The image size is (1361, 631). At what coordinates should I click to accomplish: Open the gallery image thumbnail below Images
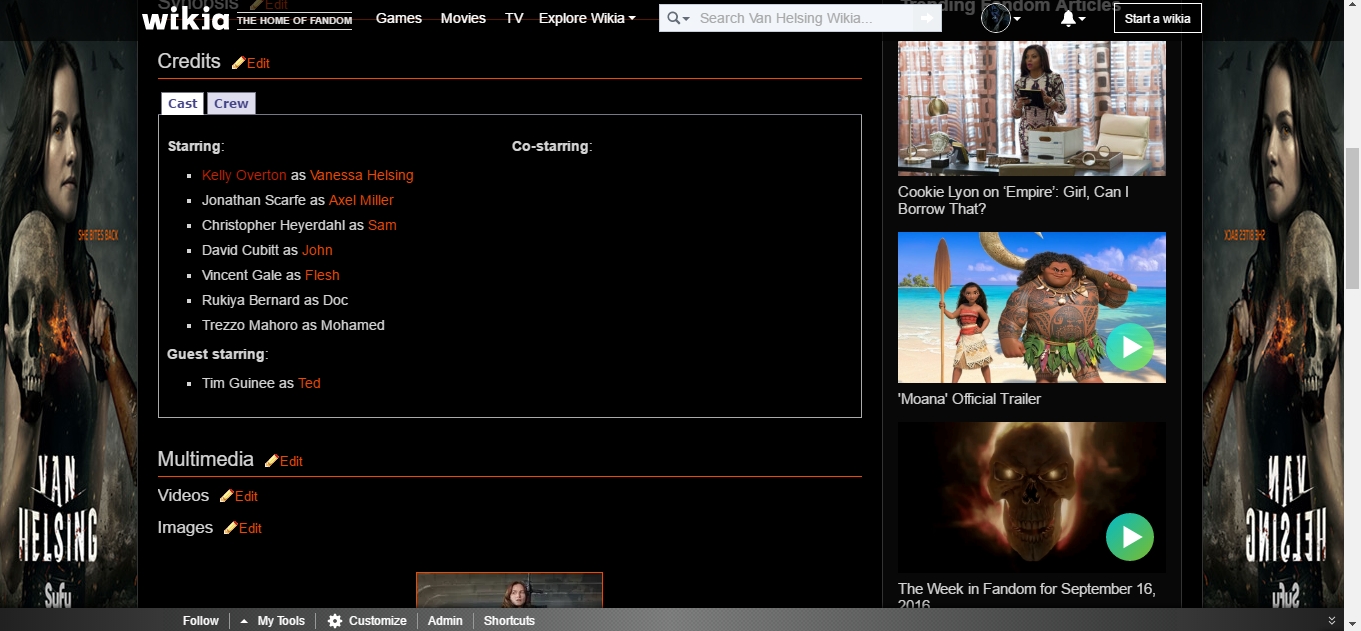point(509,589)
